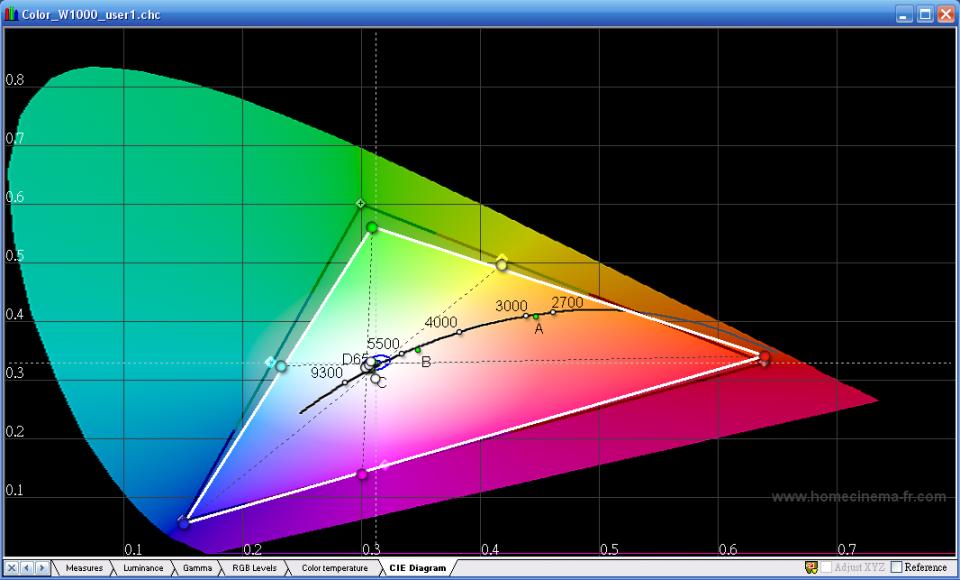Enable the Reference checkbox
Viewport: 960px width, 580px height.
(896, 568)
